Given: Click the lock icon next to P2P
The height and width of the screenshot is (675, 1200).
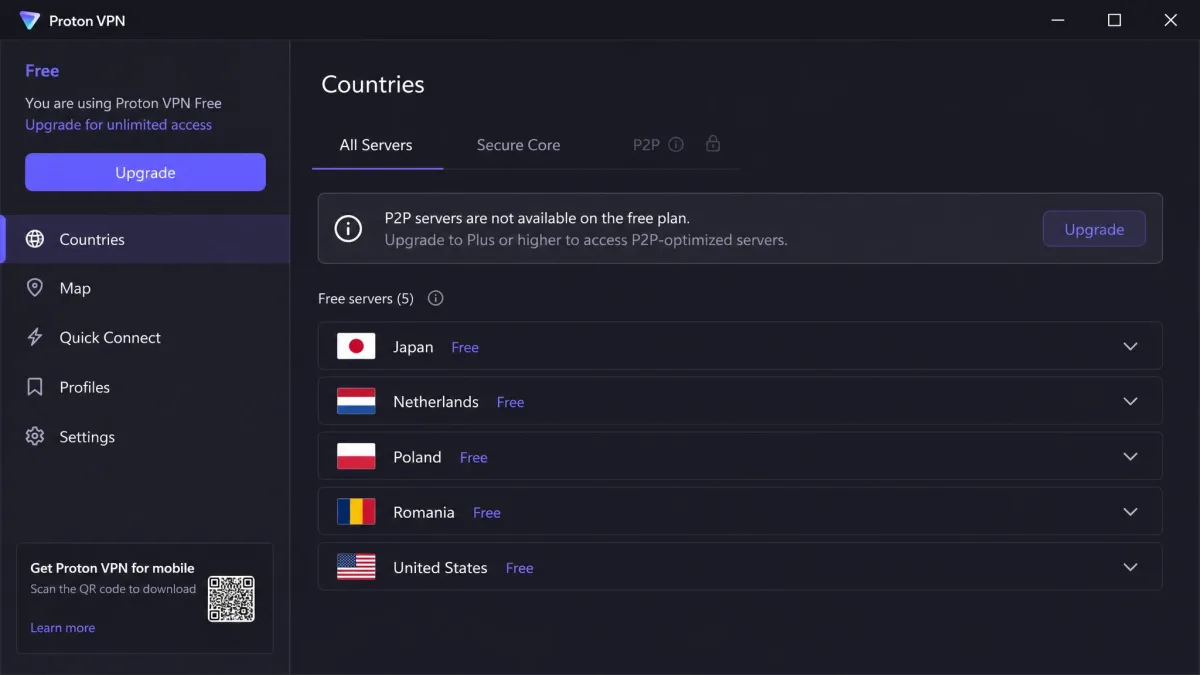Looking at the screenshot, I should pos(713,144).
